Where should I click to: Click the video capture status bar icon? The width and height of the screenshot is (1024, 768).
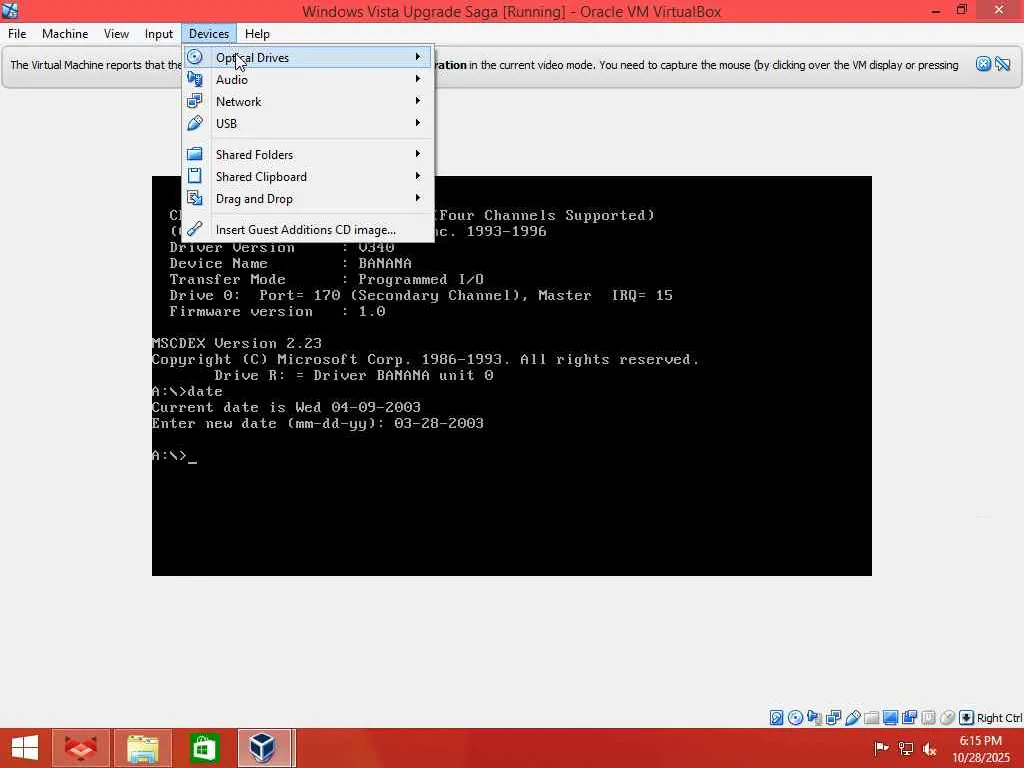click(x=909, y=718)
